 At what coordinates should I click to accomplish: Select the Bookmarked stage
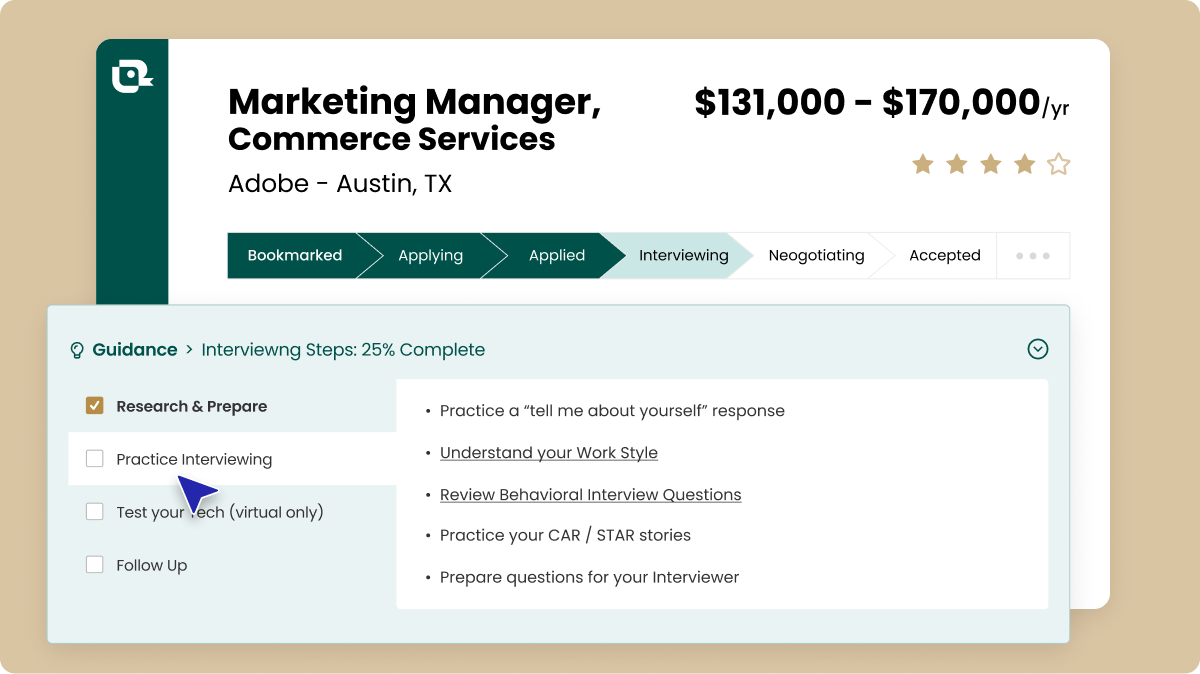click(x=295, y=255)
